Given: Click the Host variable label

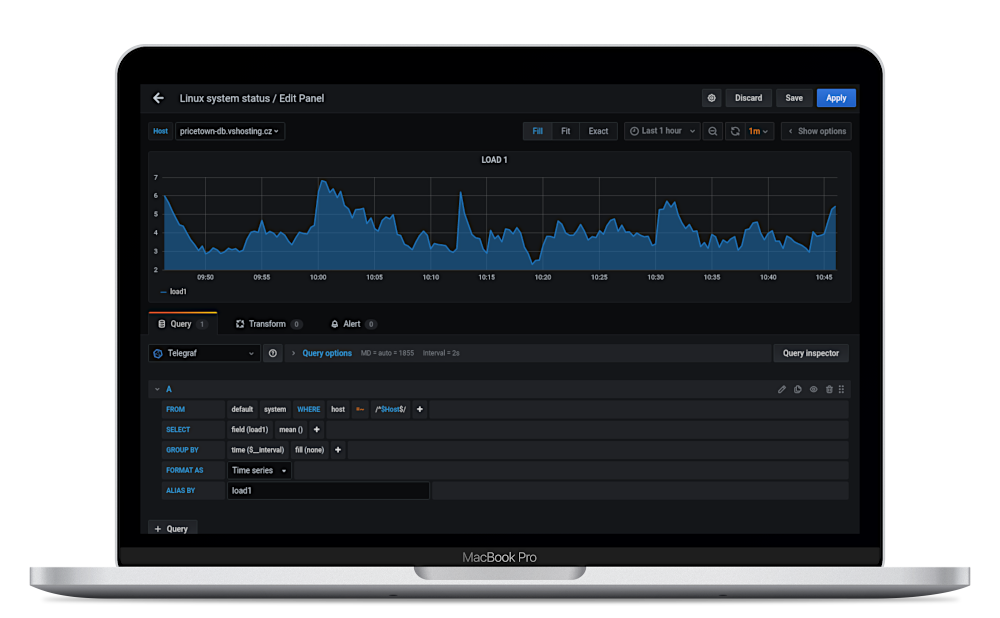Looking at the screenshot, I should 161,131.
